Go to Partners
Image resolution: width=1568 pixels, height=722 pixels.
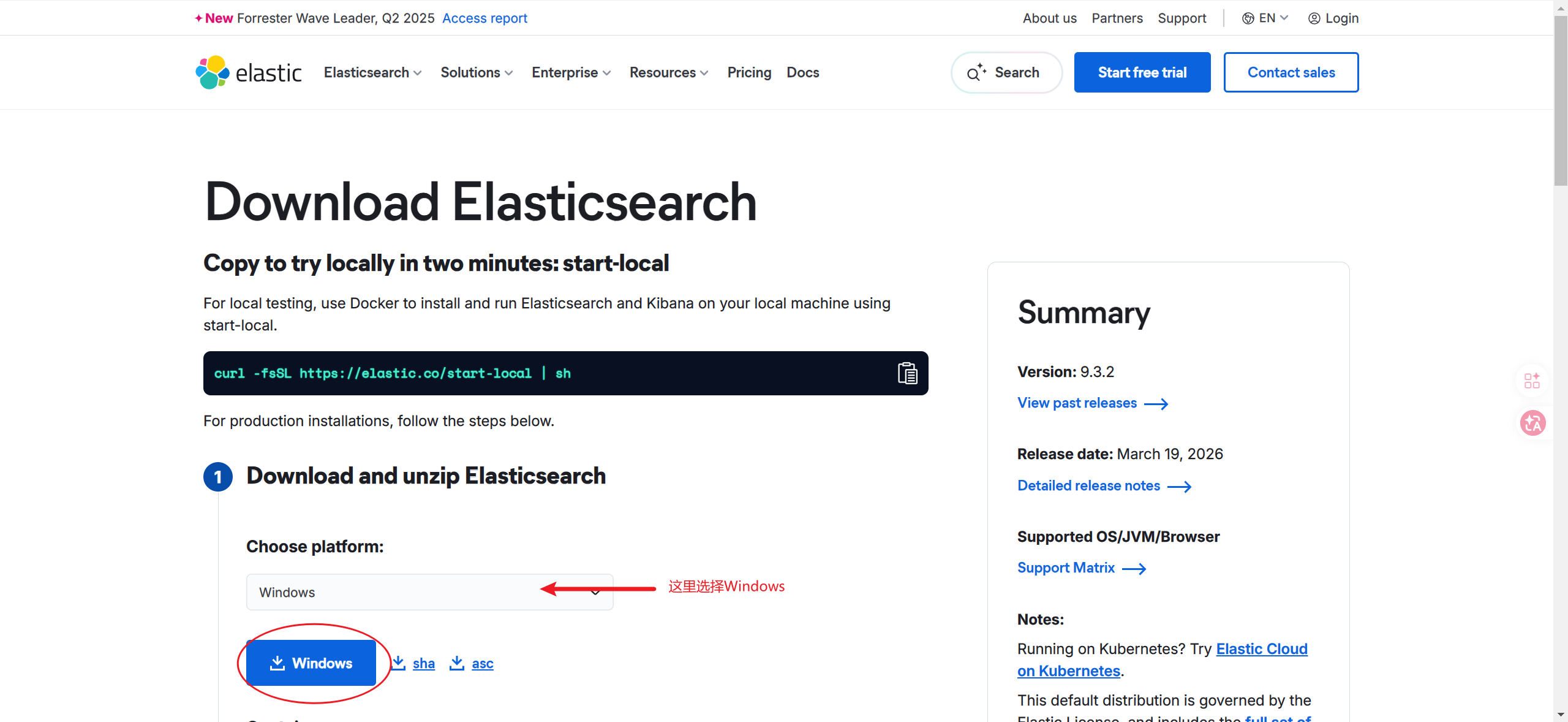click(x=1117, y=18)
